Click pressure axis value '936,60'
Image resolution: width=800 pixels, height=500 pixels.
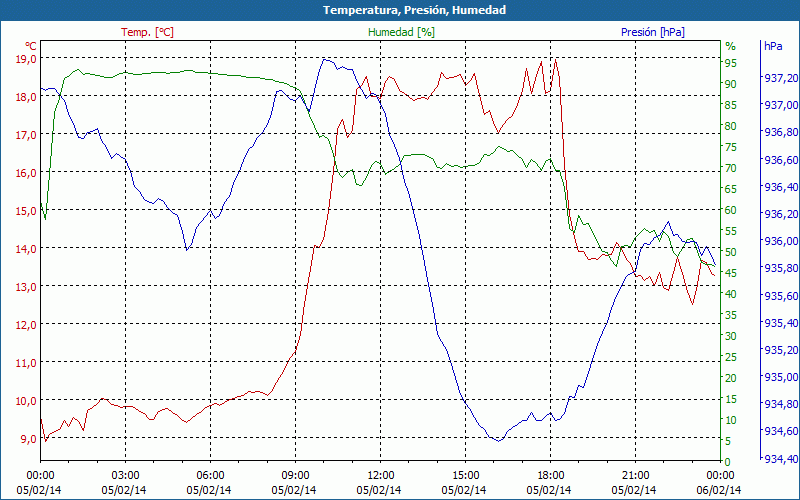click(x=781, y=160)
